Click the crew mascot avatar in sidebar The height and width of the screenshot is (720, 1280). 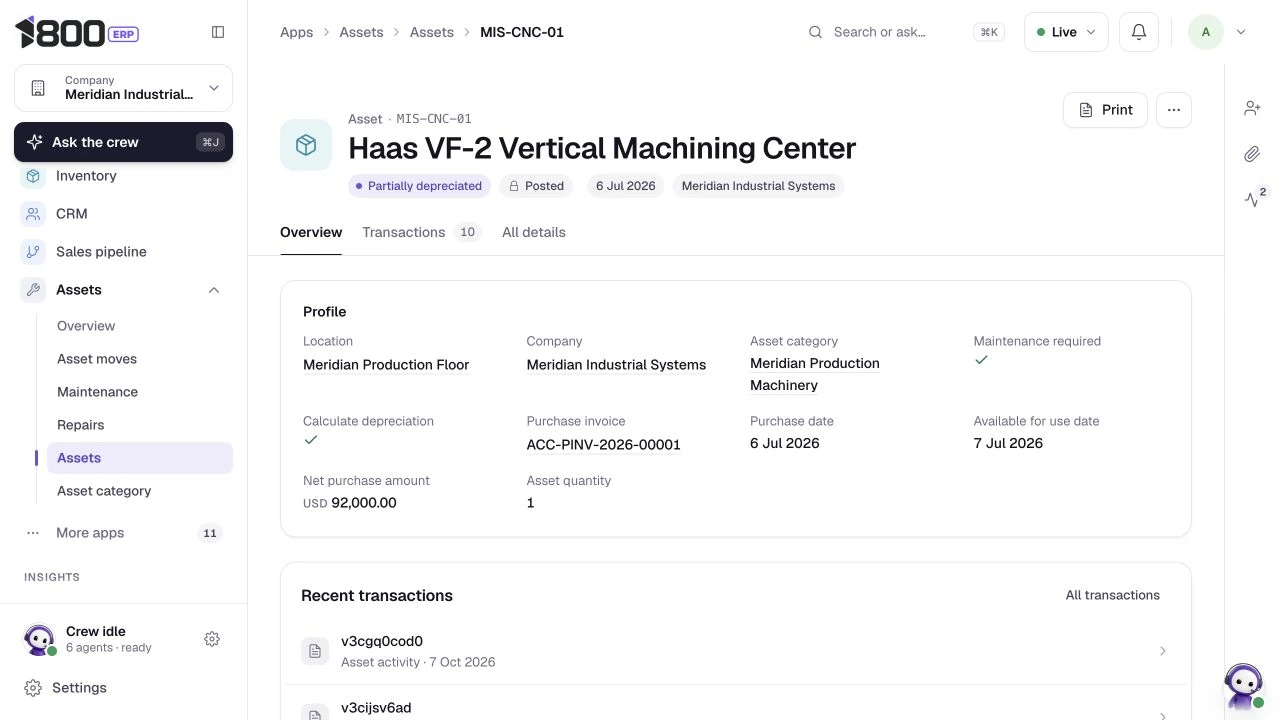(x=39, y=639)
